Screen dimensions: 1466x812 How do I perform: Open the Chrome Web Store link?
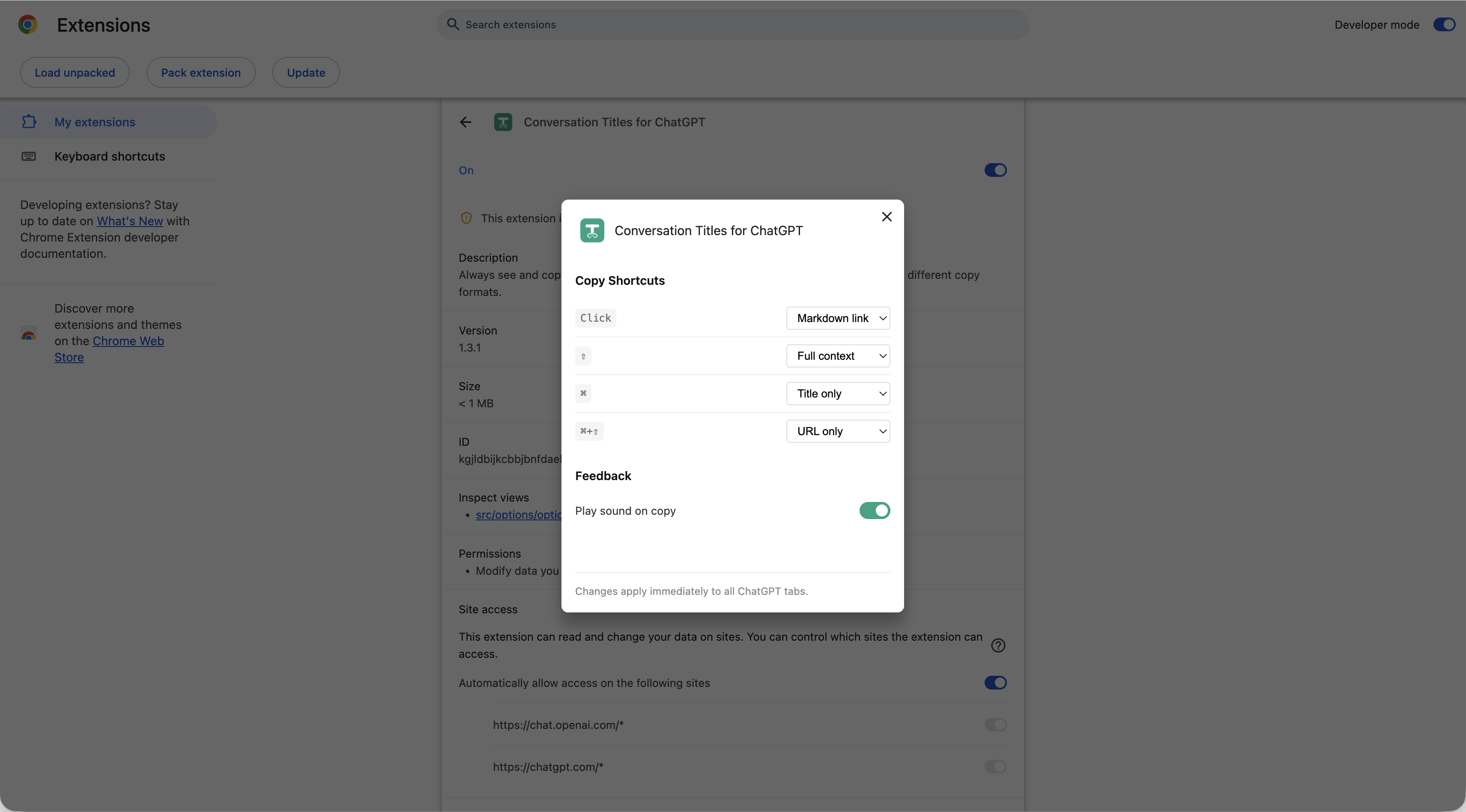109,349
